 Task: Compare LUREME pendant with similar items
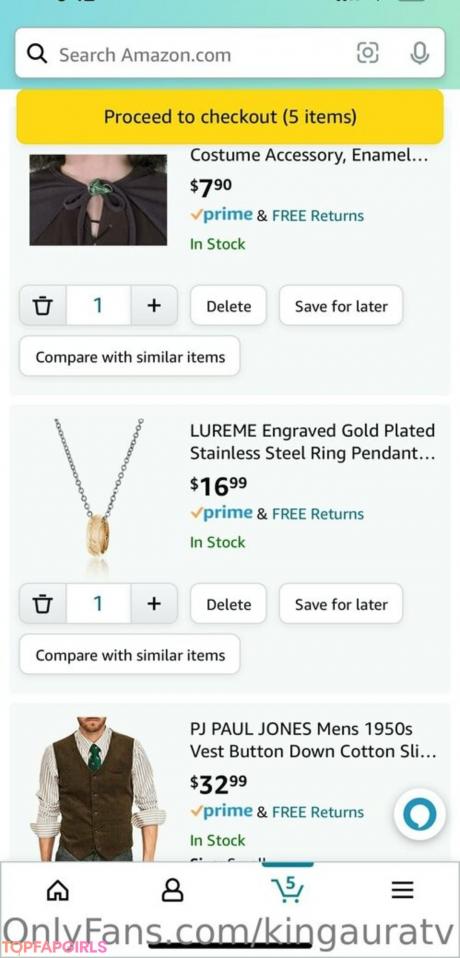pos(130,654)
